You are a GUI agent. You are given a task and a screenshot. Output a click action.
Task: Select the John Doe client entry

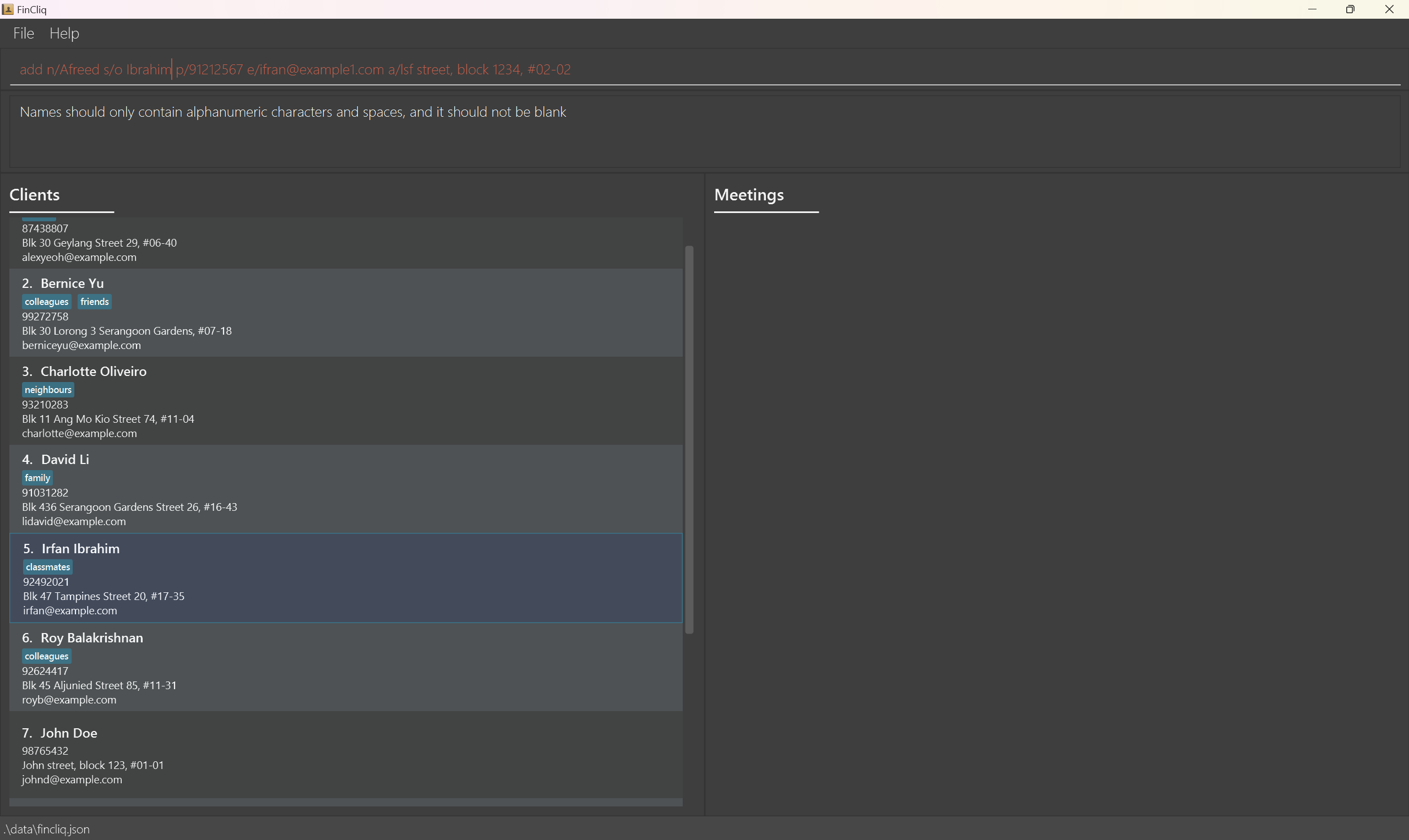coord(345,755)
